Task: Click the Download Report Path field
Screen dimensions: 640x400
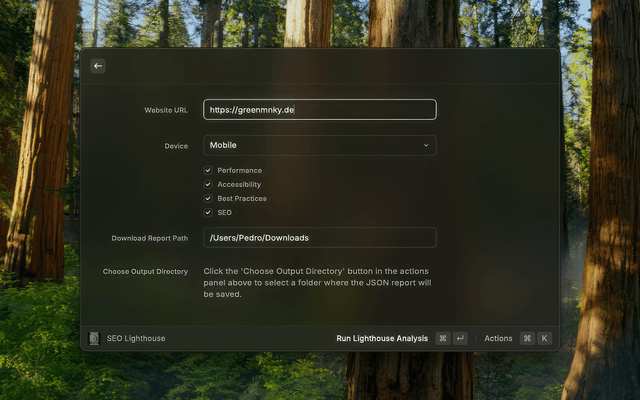Action: pyautogui.click(x=319, y=238)
